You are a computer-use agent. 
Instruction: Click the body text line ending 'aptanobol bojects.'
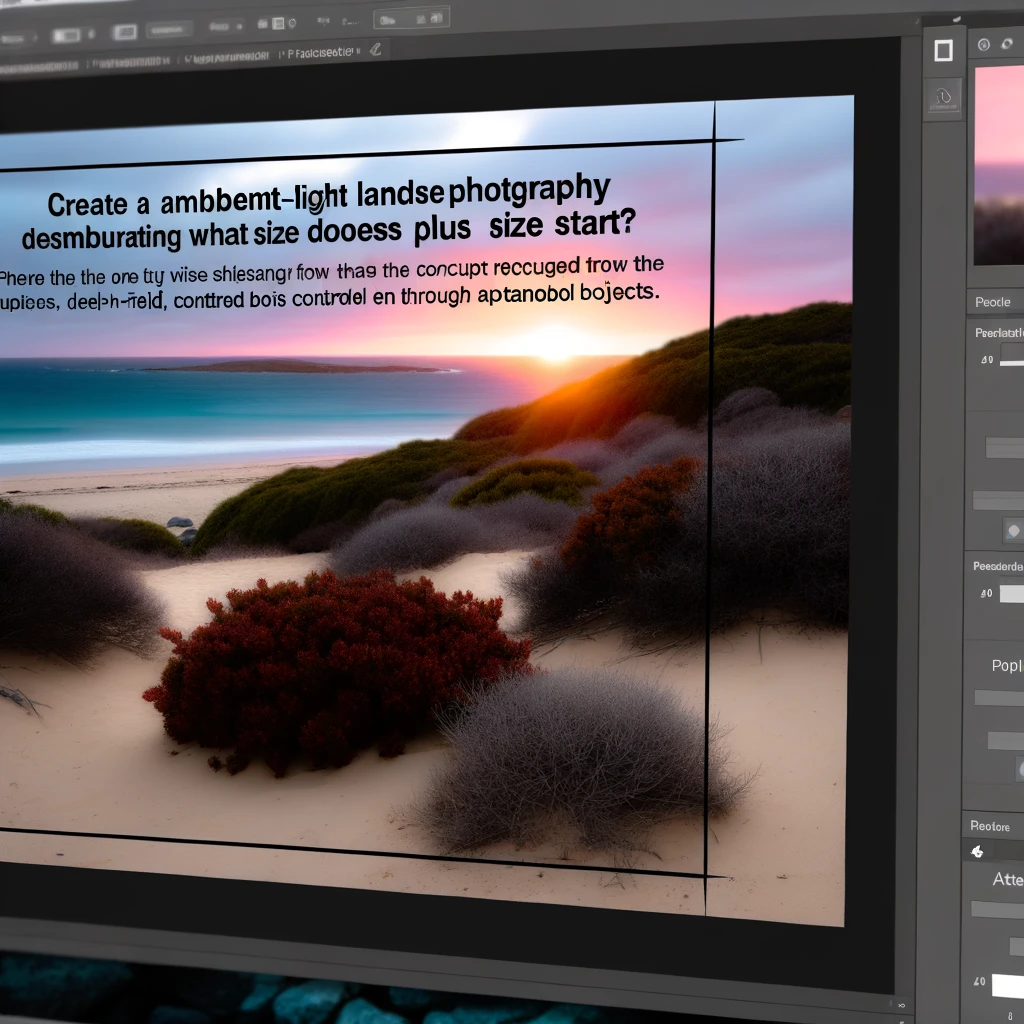click(328, 297)
